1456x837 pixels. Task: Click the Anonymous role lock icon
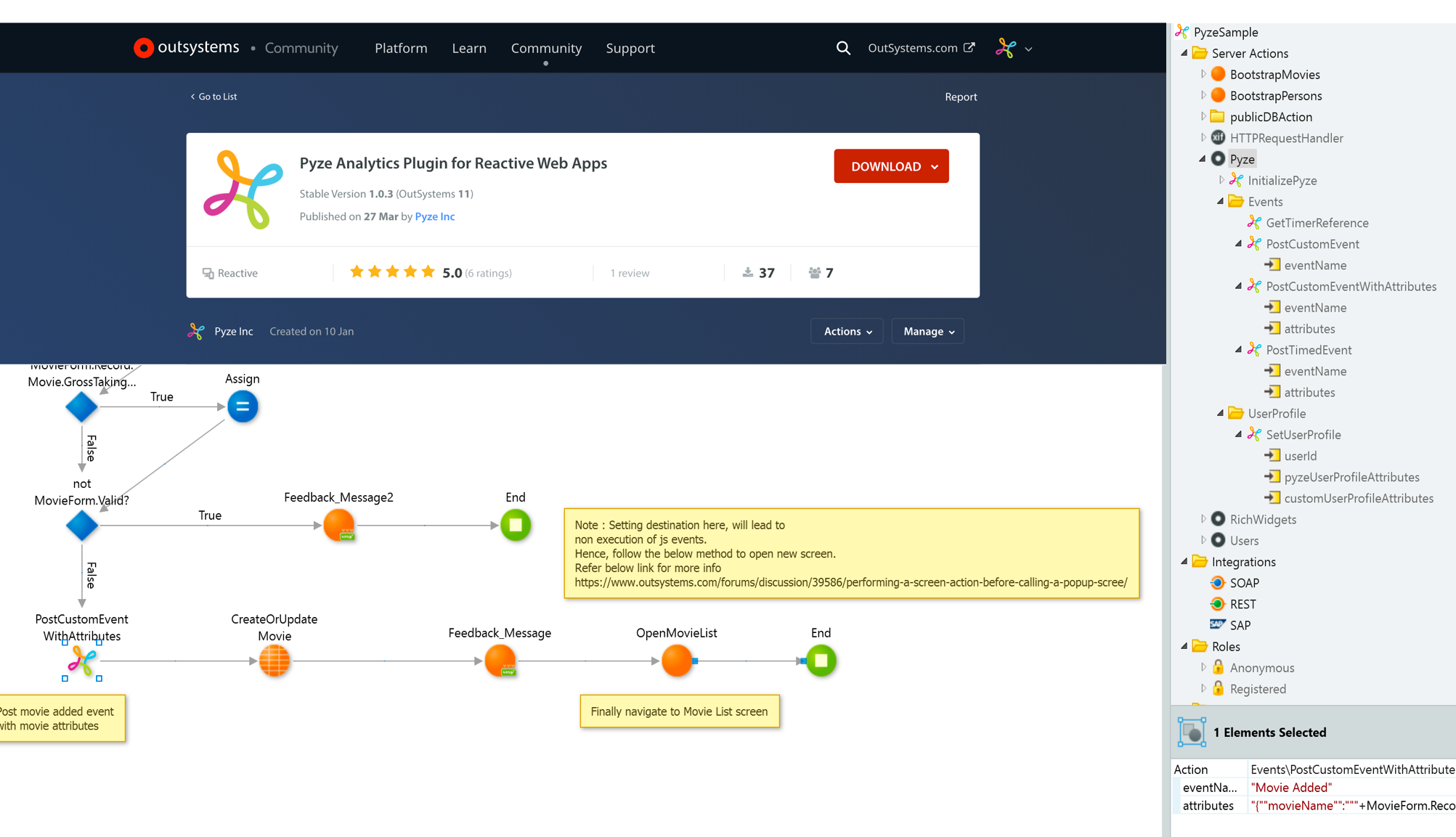coord(1219,666)
